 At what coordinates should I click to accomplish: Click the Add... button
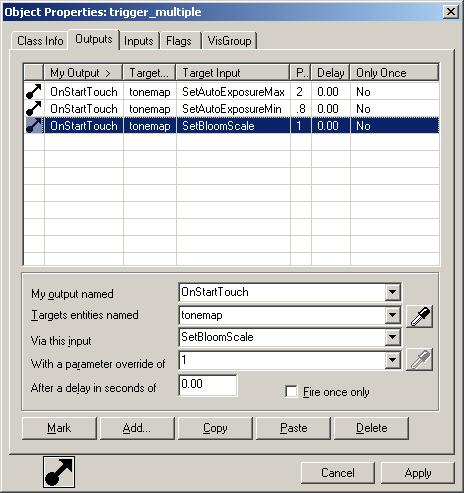pos(137,428)
